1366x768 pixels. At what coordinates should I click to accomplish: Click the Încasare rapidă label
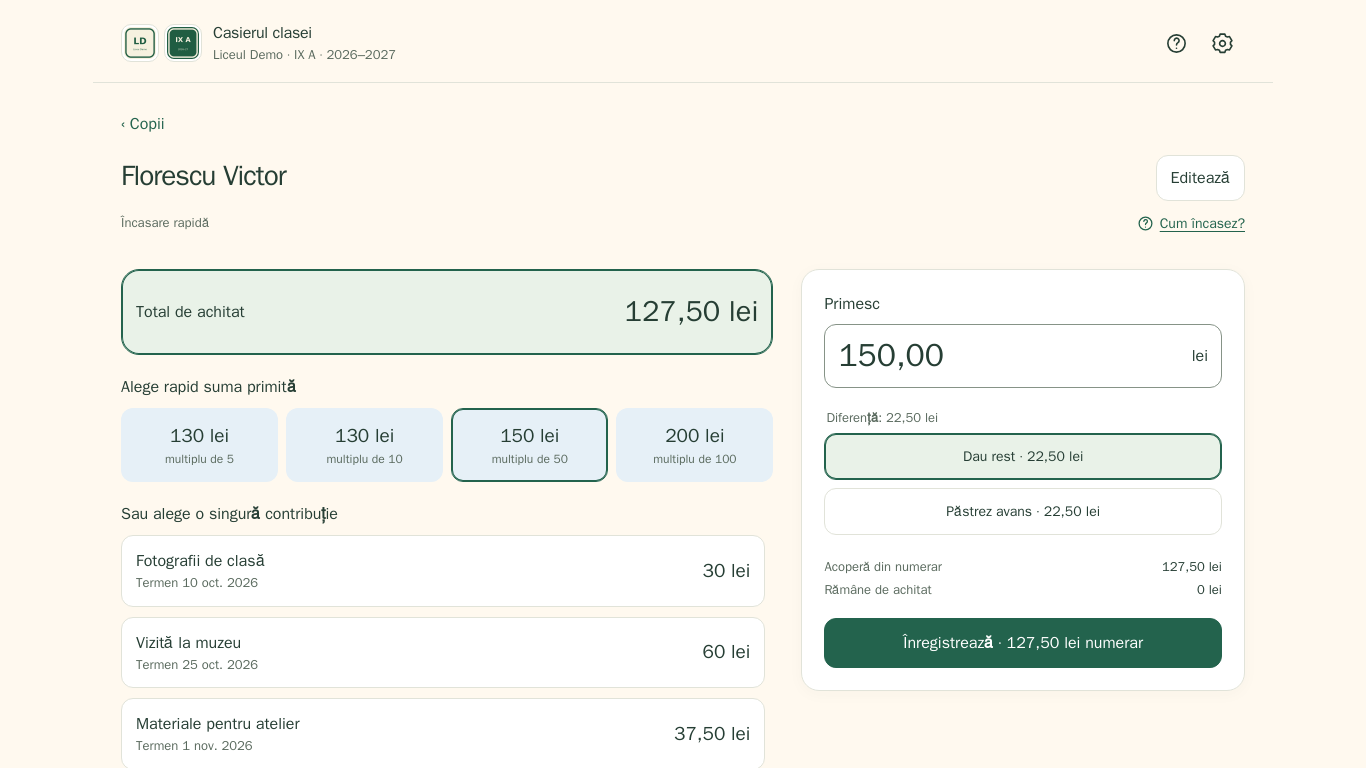[x=165, y=223]
